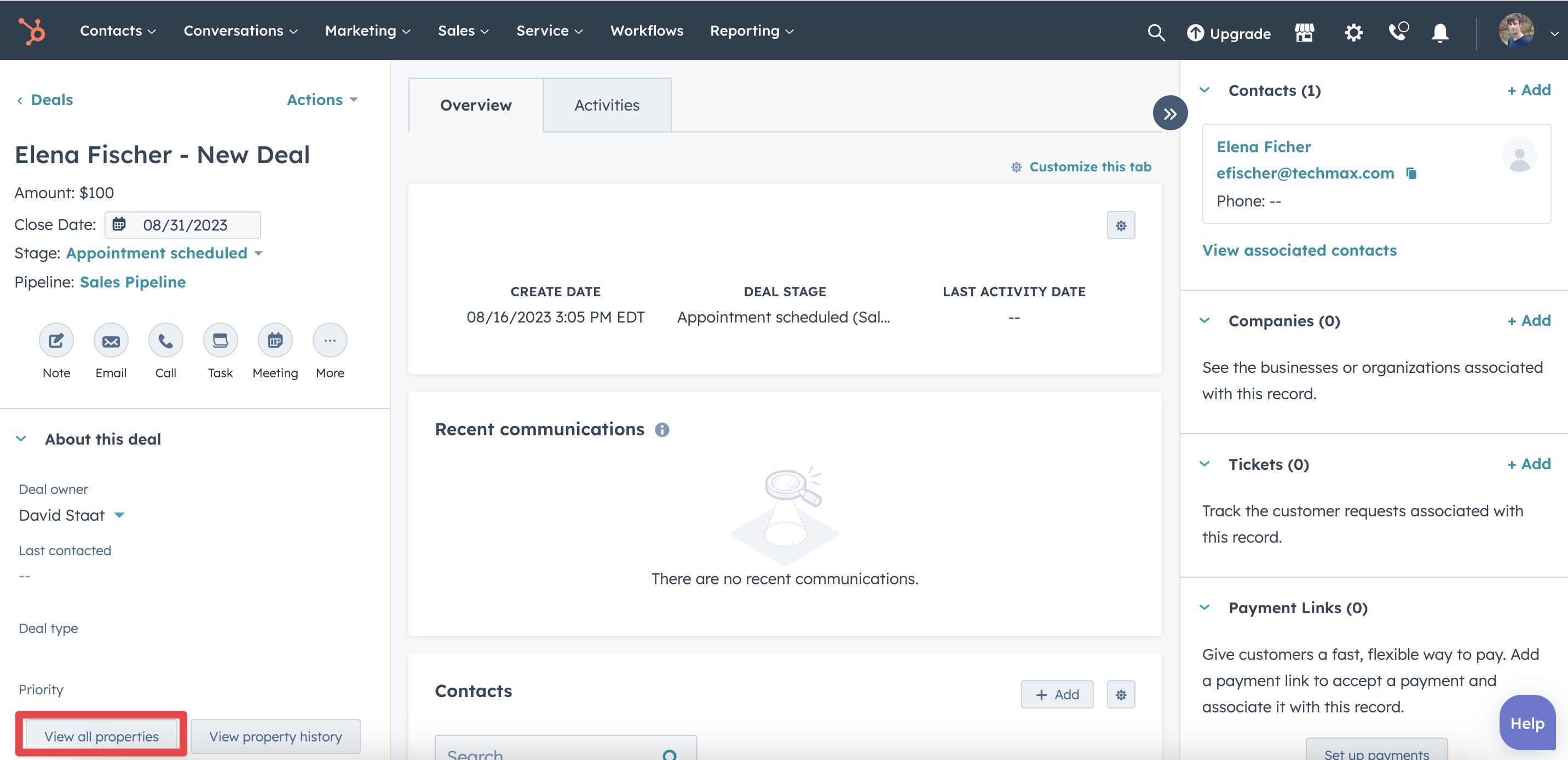Viewport: 1568px width, 760px height.
Task: Open the Actions dropdown
Action: [322, 100]
